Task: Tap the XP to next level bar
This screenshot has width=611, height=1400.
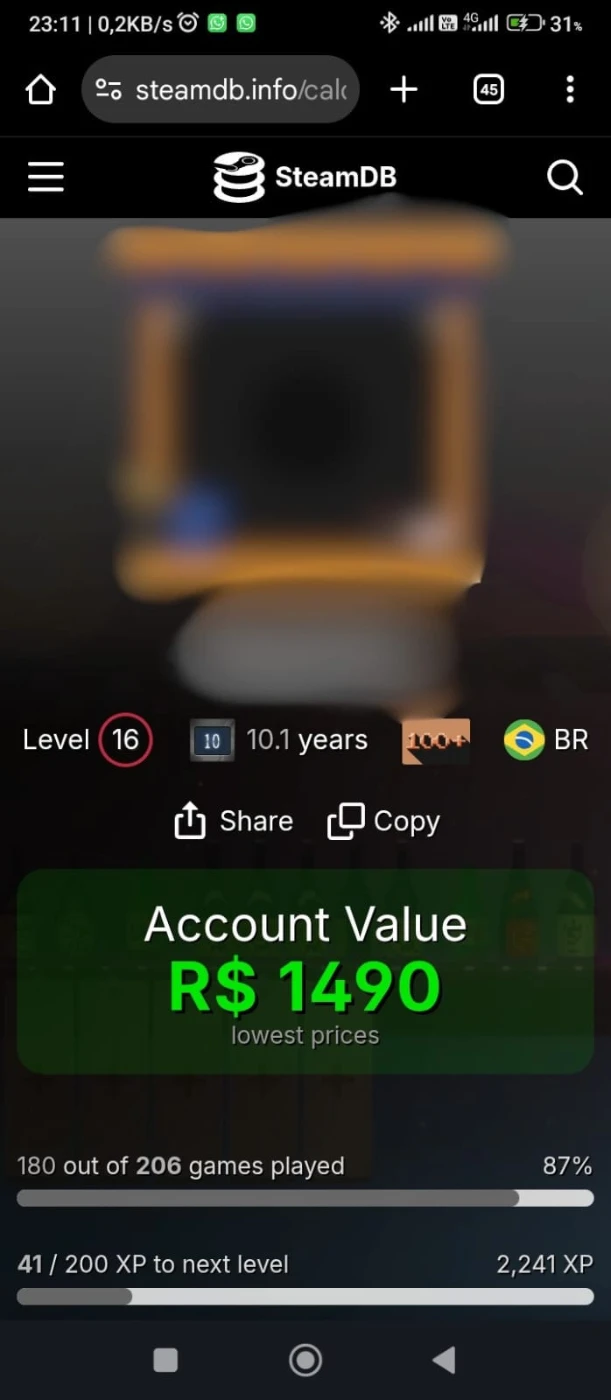Action: tap(305, 1296)
